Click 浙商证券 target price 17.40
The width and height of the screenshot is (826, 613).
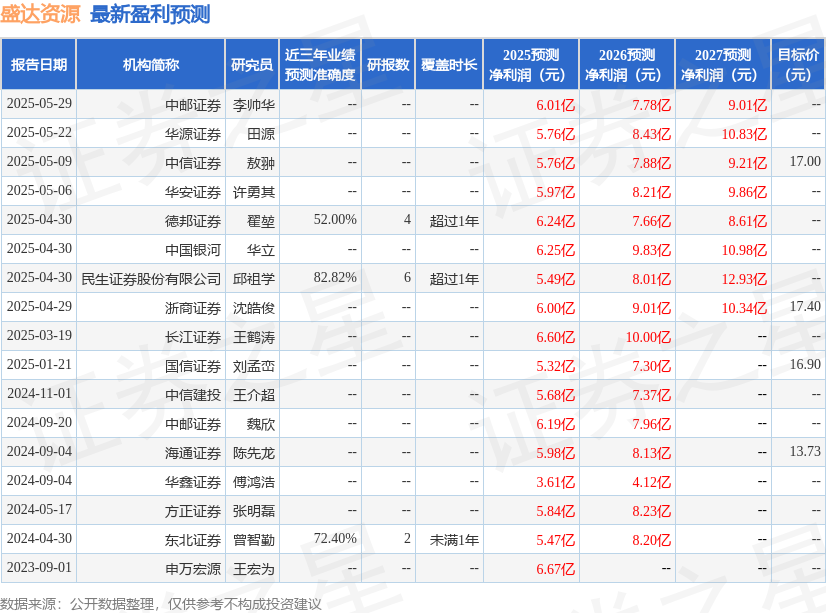tap(805, 306)
